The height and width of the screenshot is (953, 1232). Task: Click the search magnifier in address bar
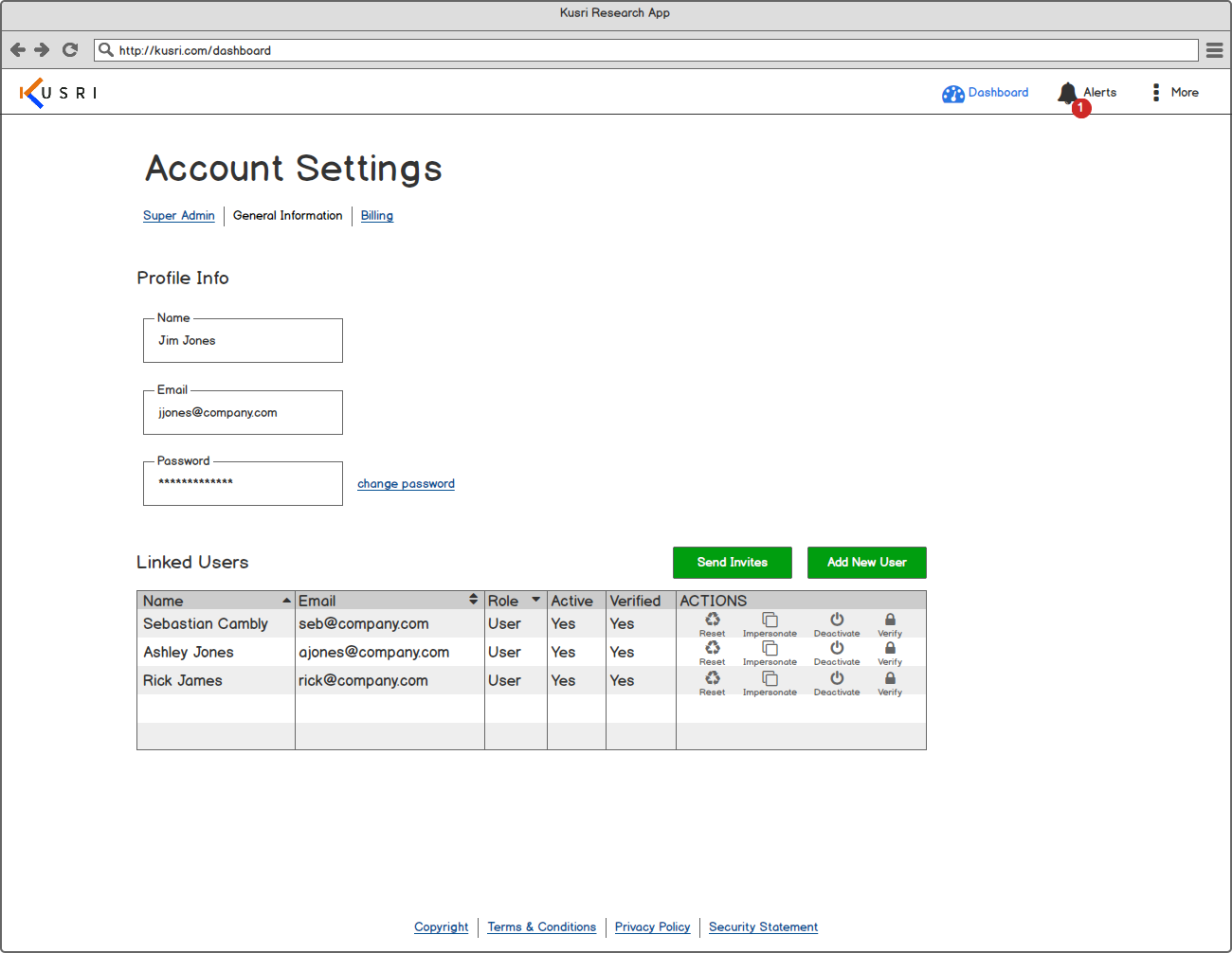pyautogui.click(x=106, y=49)
